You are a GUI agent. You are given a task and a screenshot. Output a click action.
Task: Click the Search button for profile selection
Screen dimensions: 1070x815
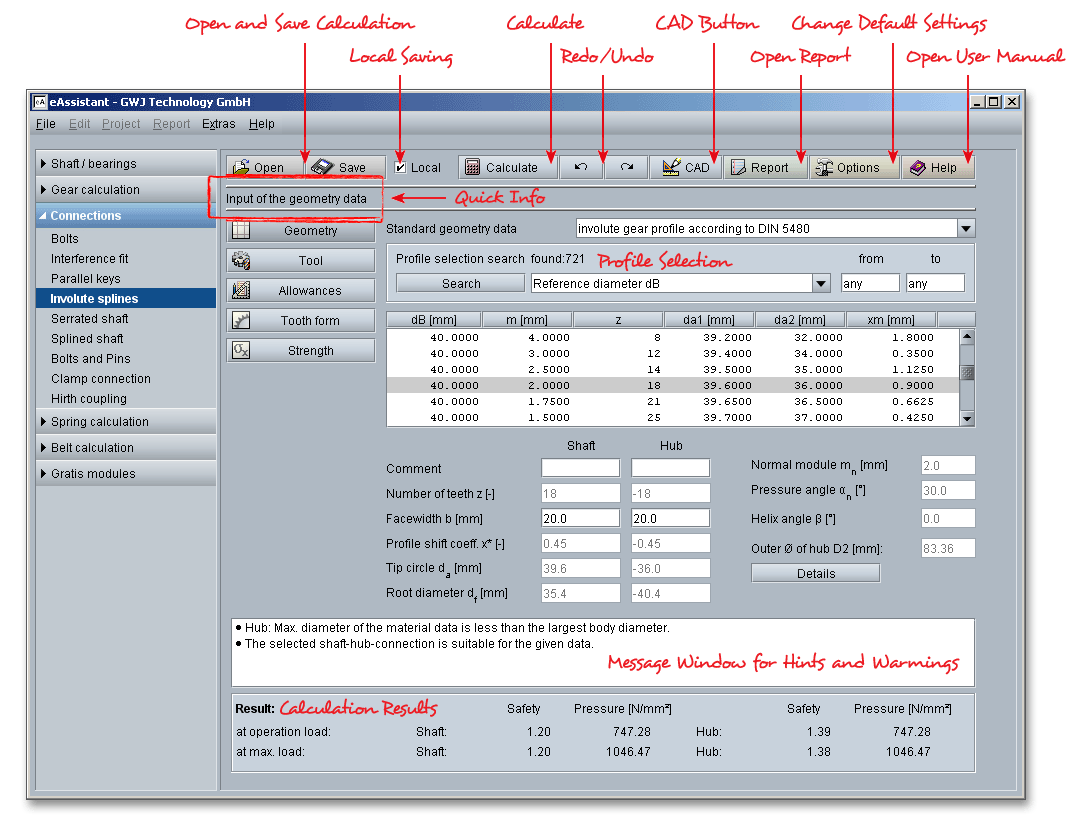(x=461, y=284)
